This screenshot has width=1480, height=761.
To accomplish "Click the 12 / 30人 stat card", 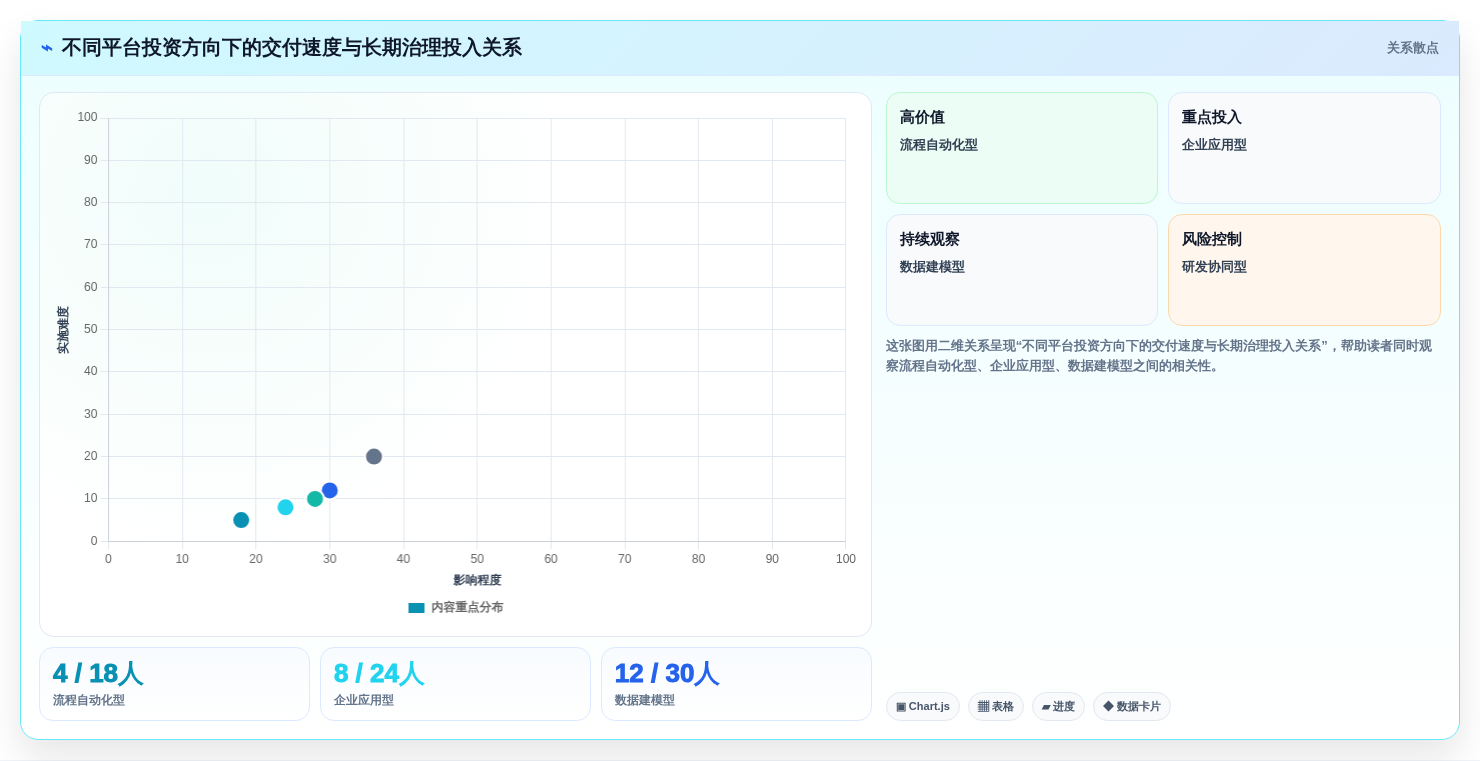I will coord(736,684).
